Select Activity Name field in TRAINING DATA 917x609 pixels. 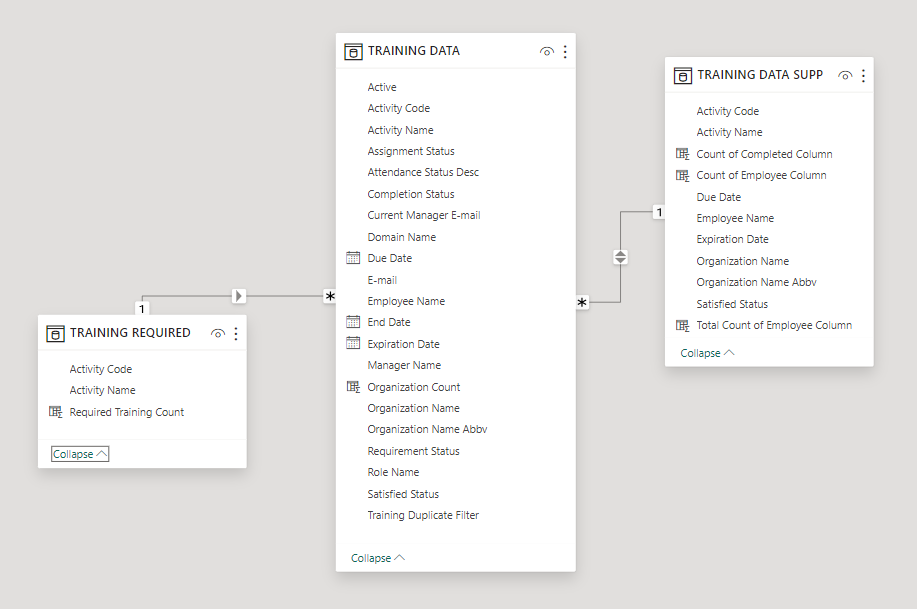pos(400,130)
